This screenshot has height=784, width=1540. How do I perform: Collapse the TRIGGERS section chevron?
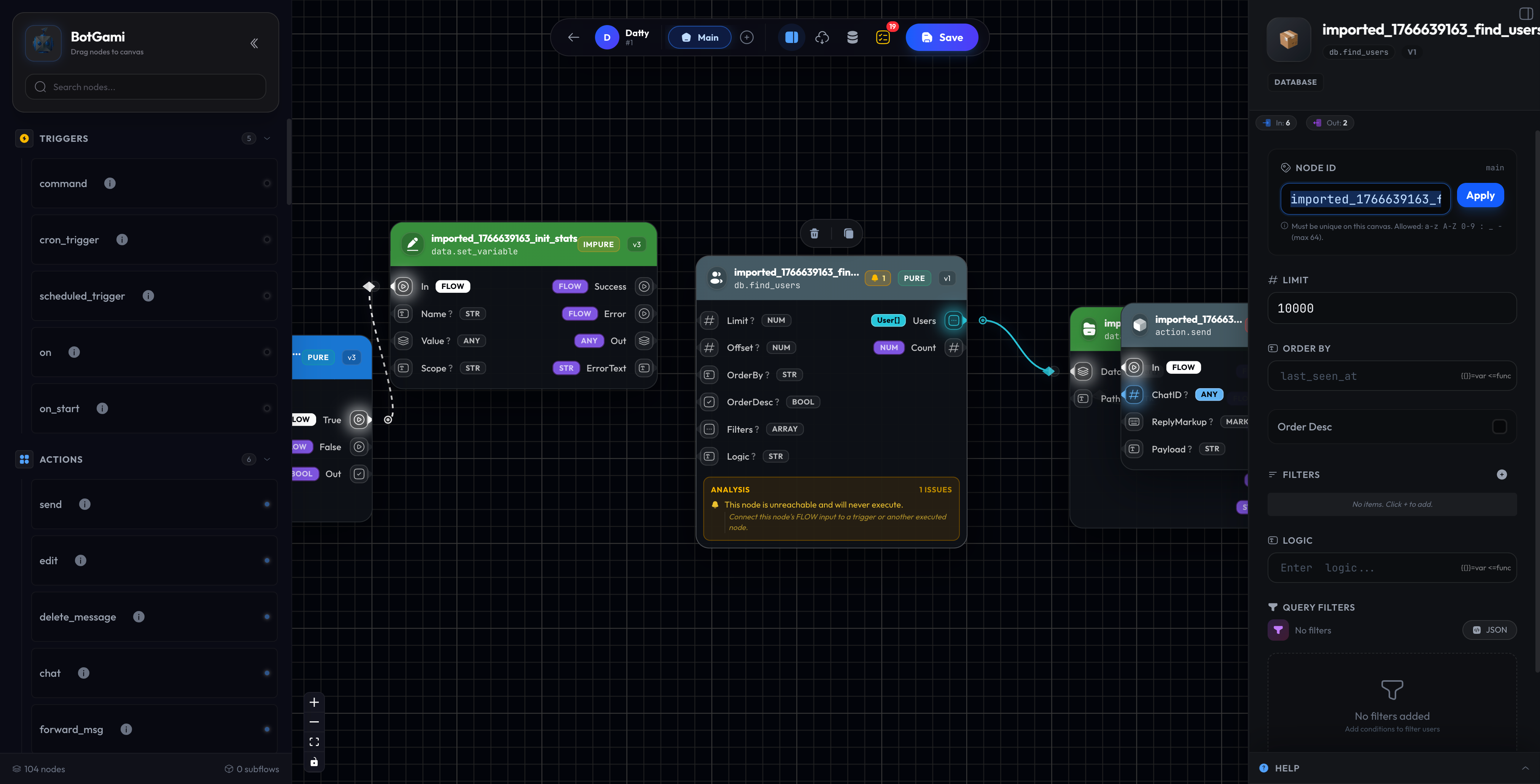click(267, 138)
